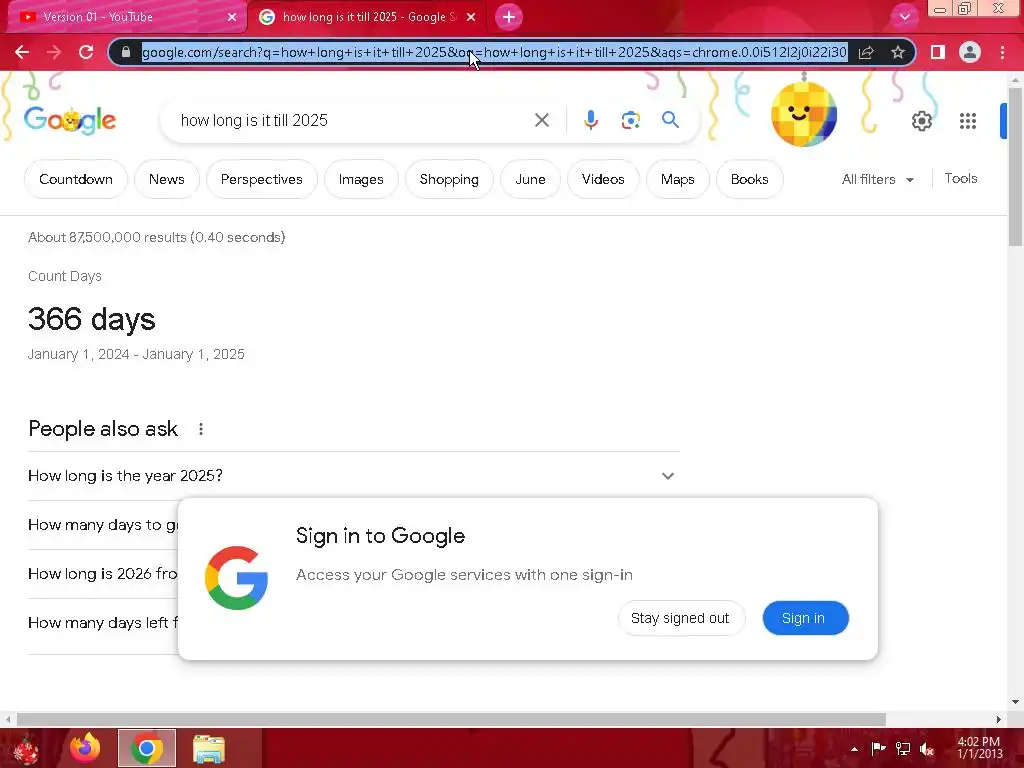Go back using the browser back arrow
This screenshot has width=1024, height=768.
[22, 52]
